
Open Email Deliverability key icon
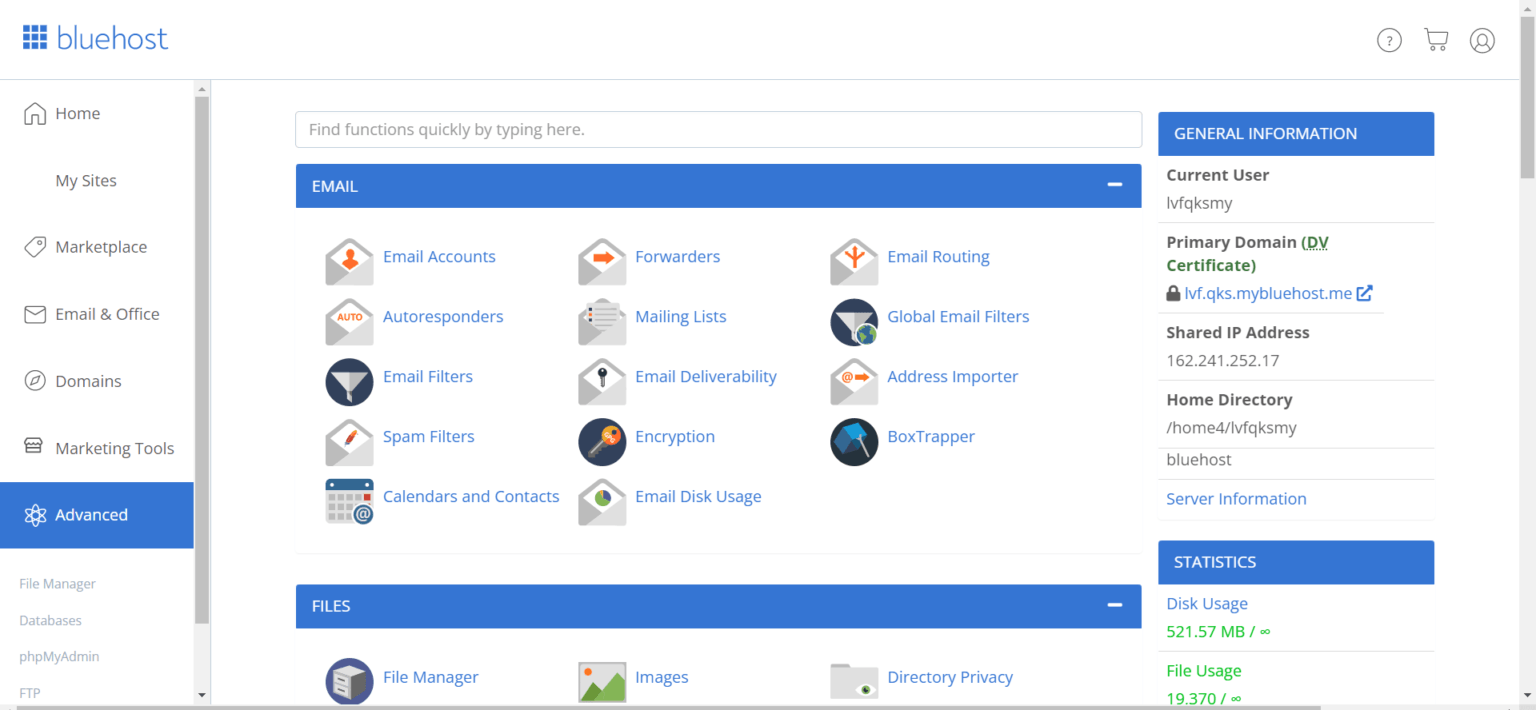pyautogui.click(x=601, y=381)
